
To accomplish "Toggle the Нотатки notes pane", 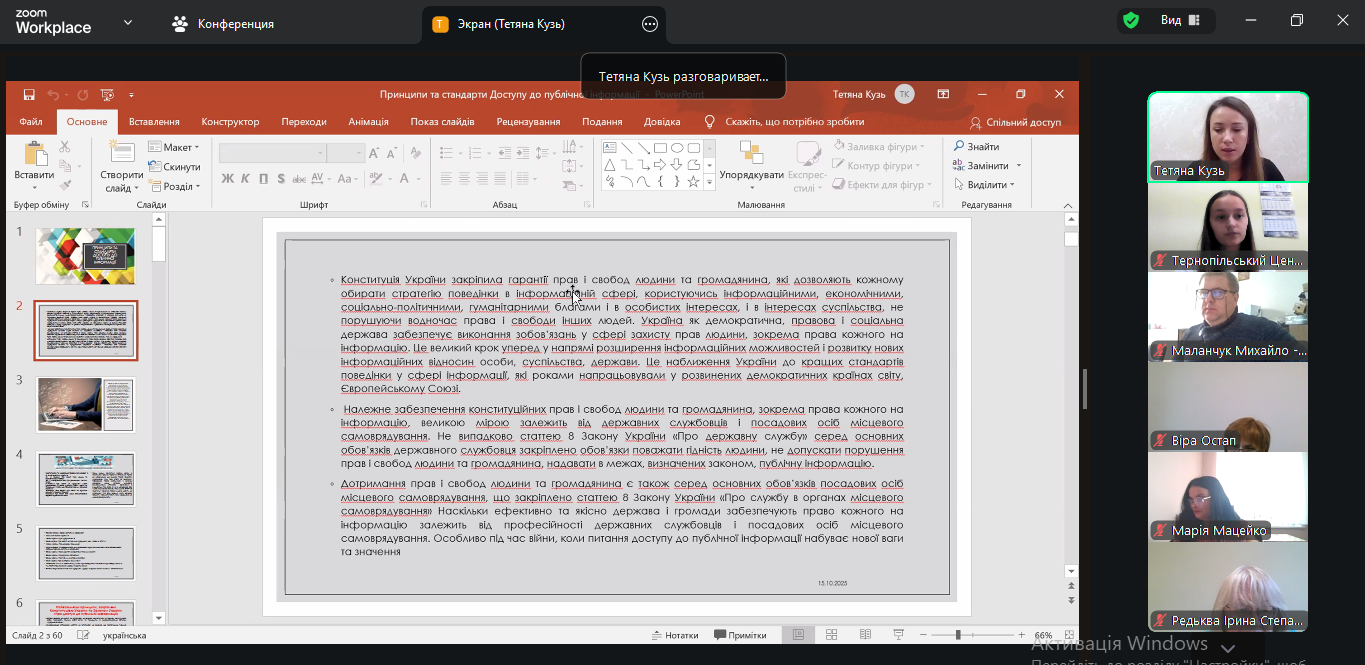I will [675, 635].
